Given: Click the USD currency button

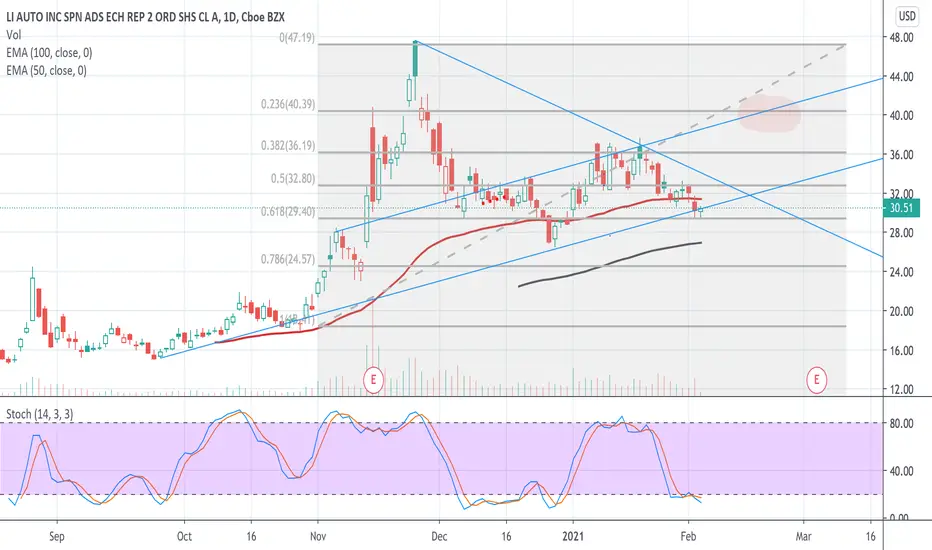Looking at the screenshot, I should tap(907, 16).
